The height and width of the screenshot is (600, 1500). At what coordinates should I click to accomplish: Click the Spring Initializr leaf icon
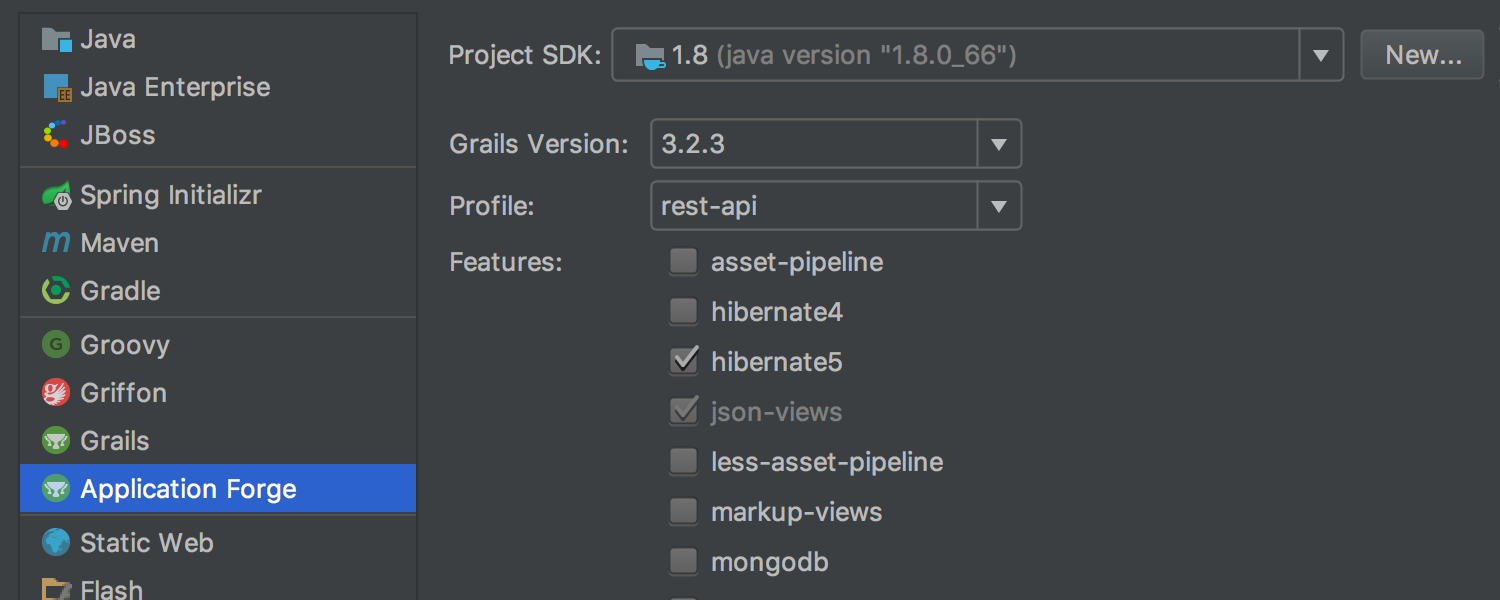click(x=56, y=195)
